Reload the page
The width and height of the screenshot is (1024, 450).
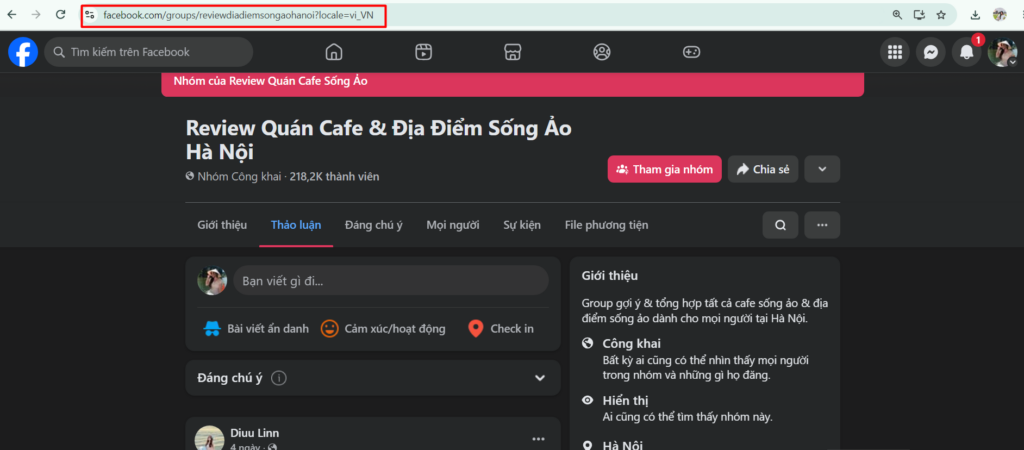[61, 14]
